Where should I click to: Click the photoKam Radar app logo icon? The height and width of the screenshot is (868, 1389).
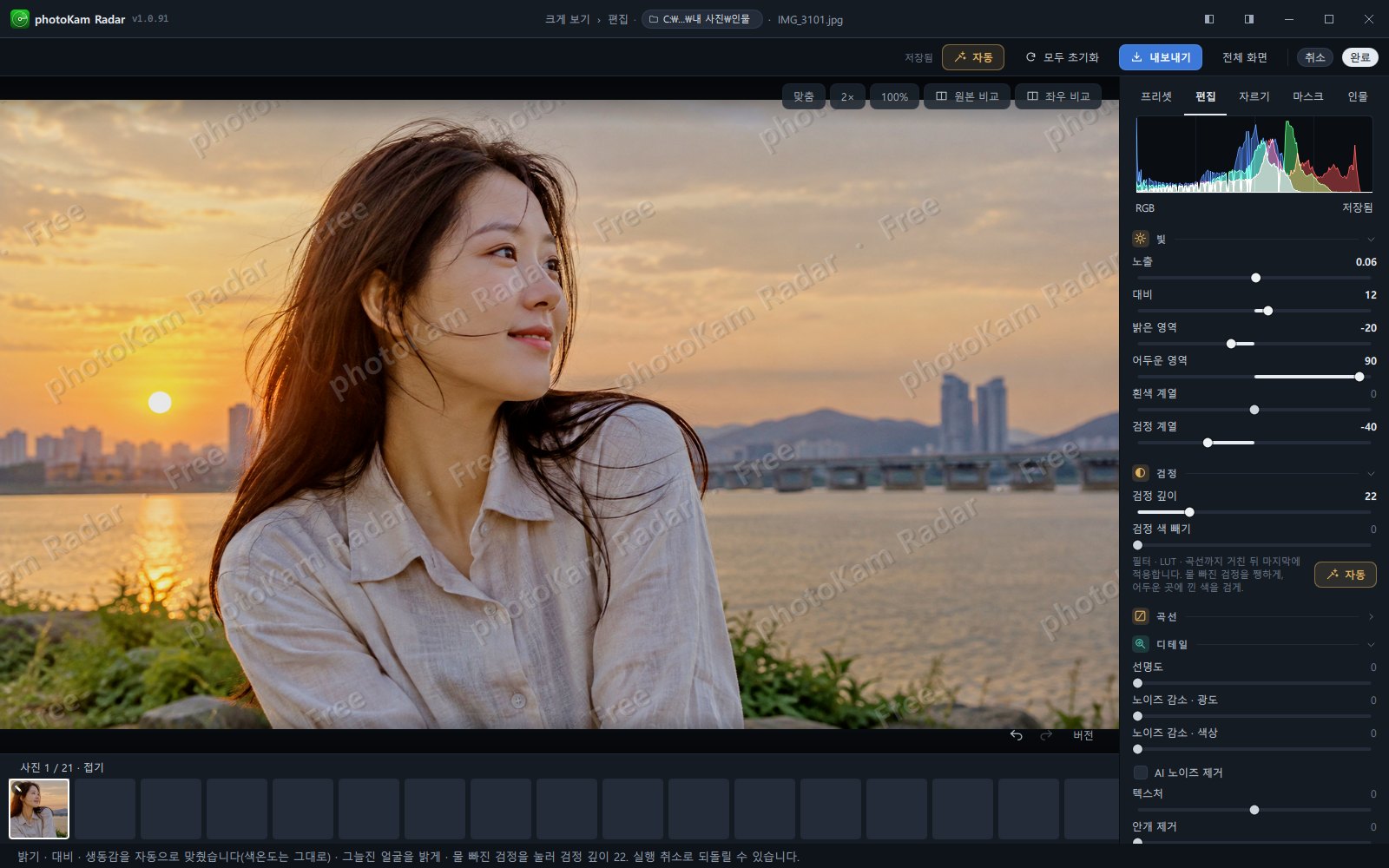tap(19, 19)
